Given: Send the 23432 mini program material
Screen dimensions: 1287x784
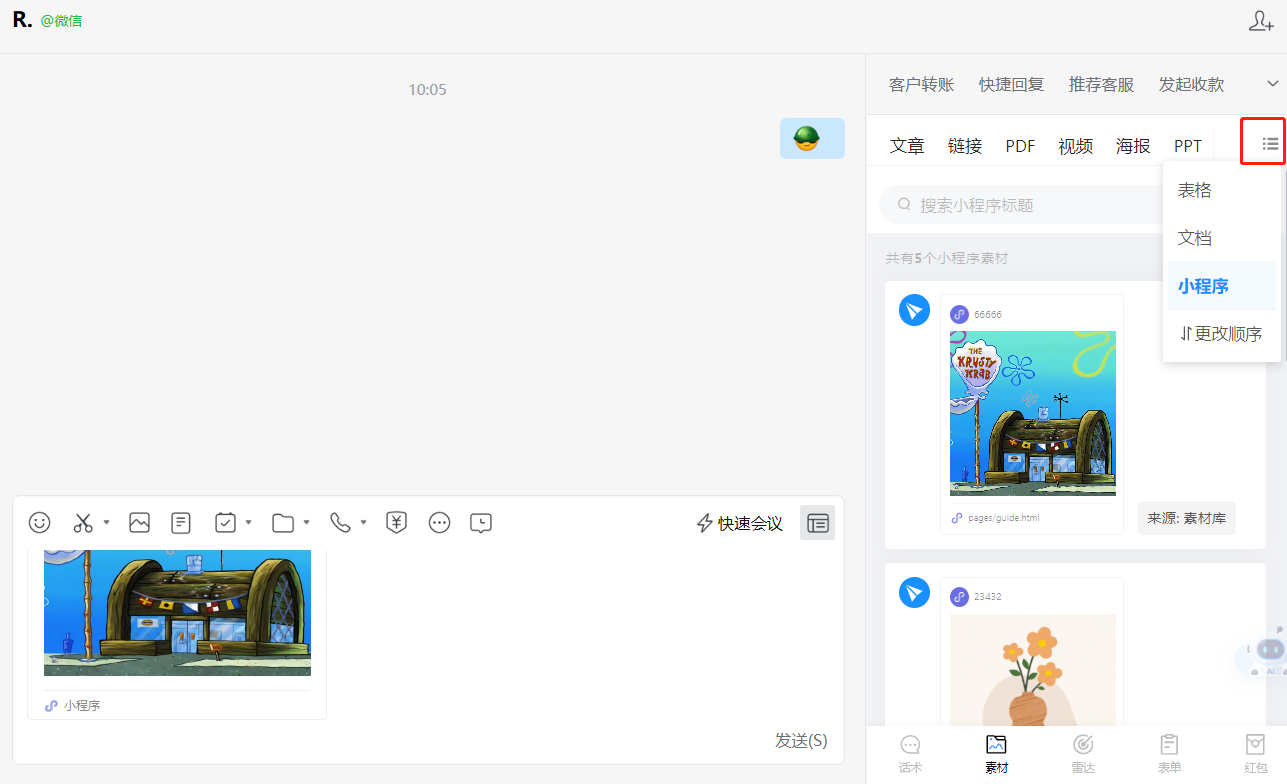Looking at the screenshot, I should 914,592.
